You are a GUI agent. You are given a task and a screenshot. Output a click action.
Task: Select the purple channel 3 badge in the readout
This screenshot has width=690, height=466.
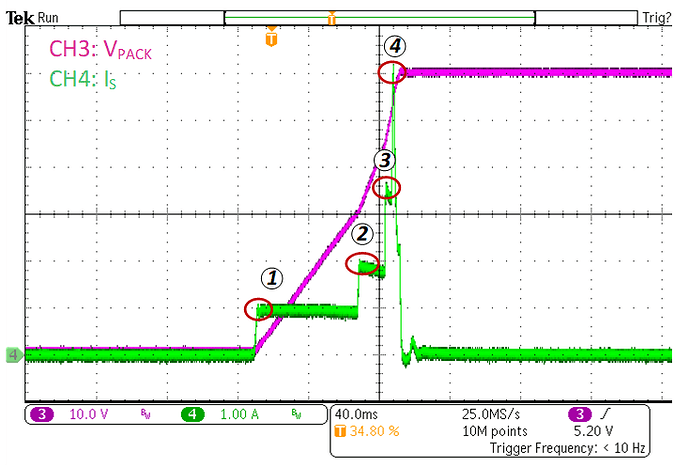pos(42,415)
